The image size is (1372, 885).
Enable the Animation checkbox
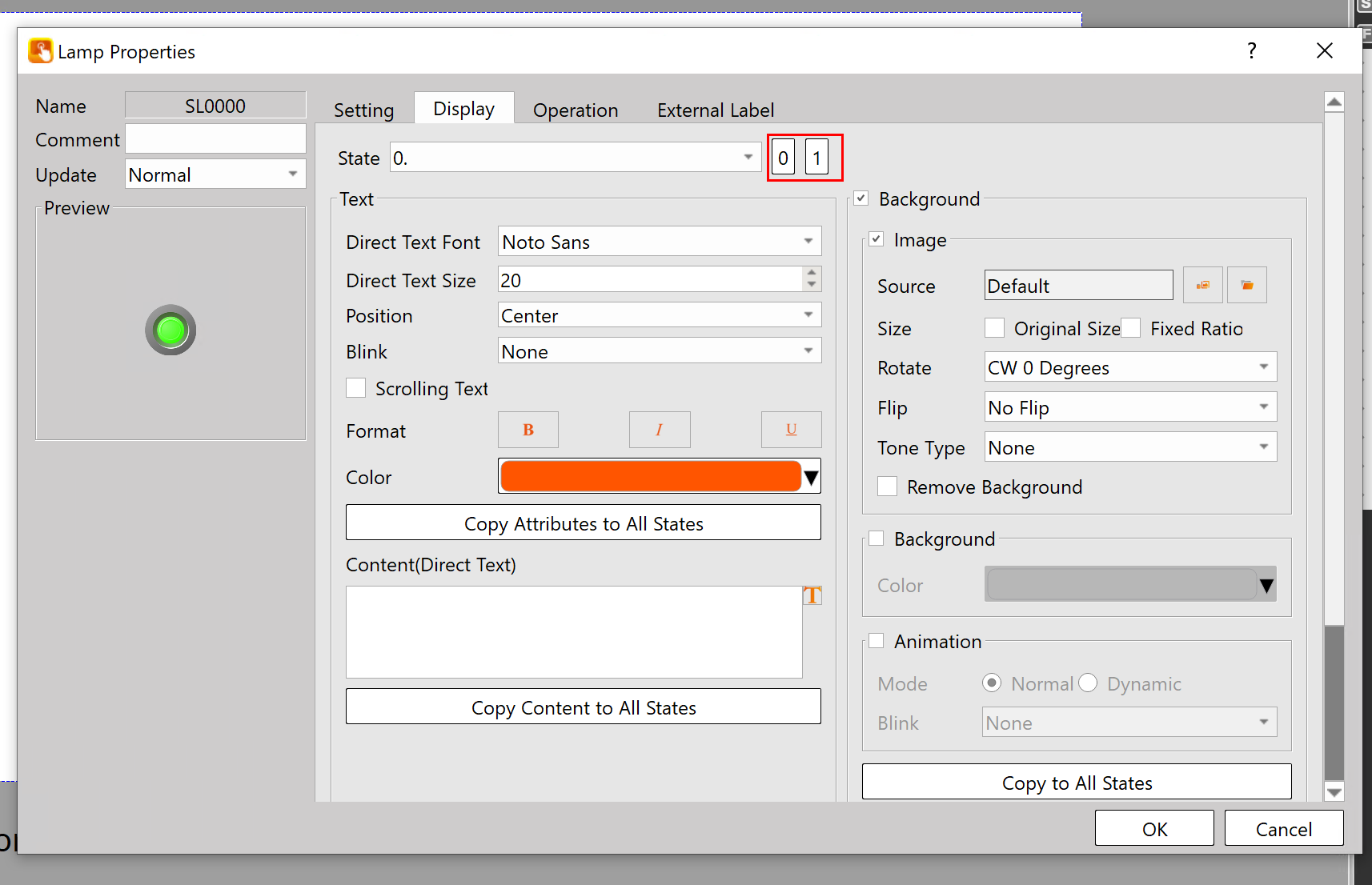click(877, 641)
